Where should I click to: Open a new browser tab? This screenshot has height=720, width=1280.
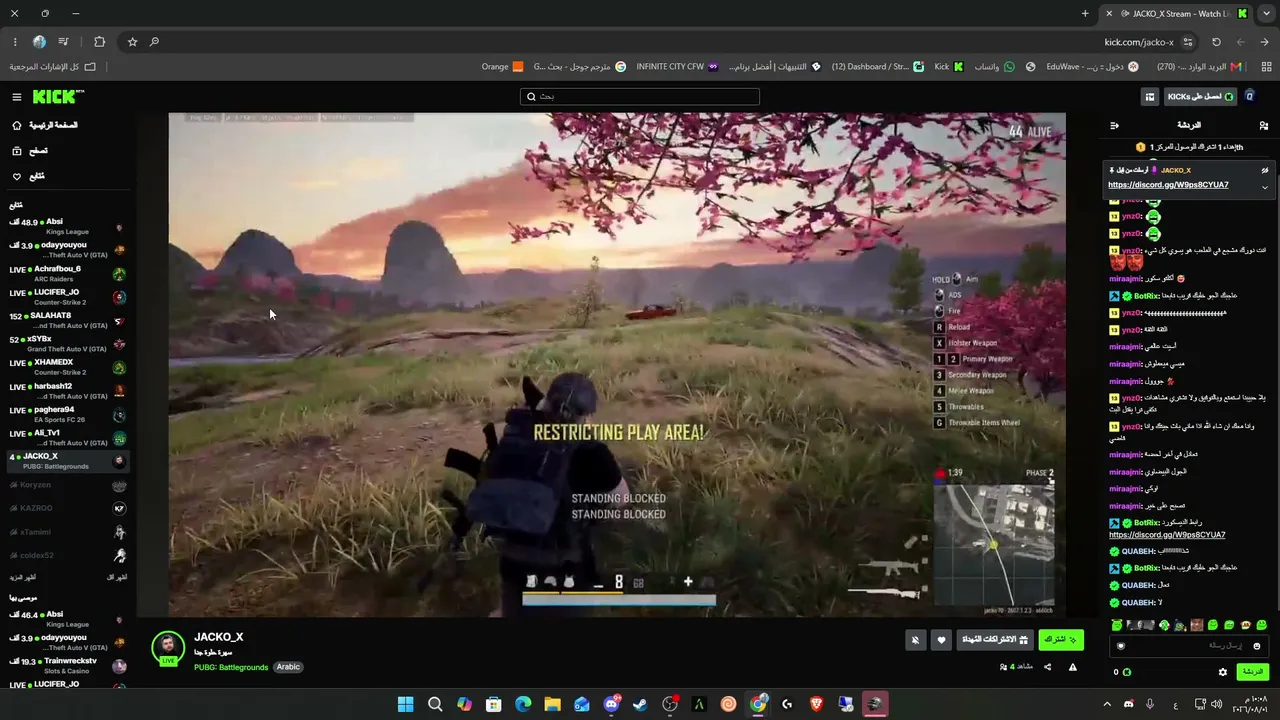(x=1085, y=14)
